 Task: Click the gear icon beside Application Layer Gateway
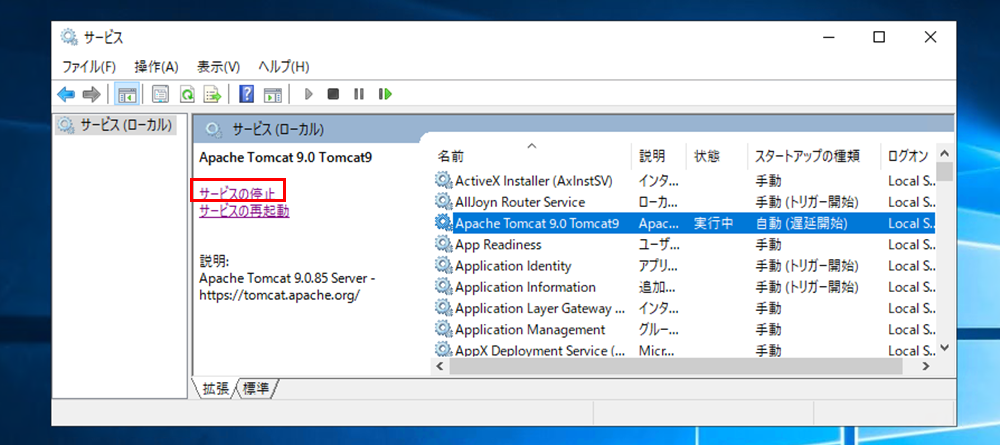click(444, 309)
